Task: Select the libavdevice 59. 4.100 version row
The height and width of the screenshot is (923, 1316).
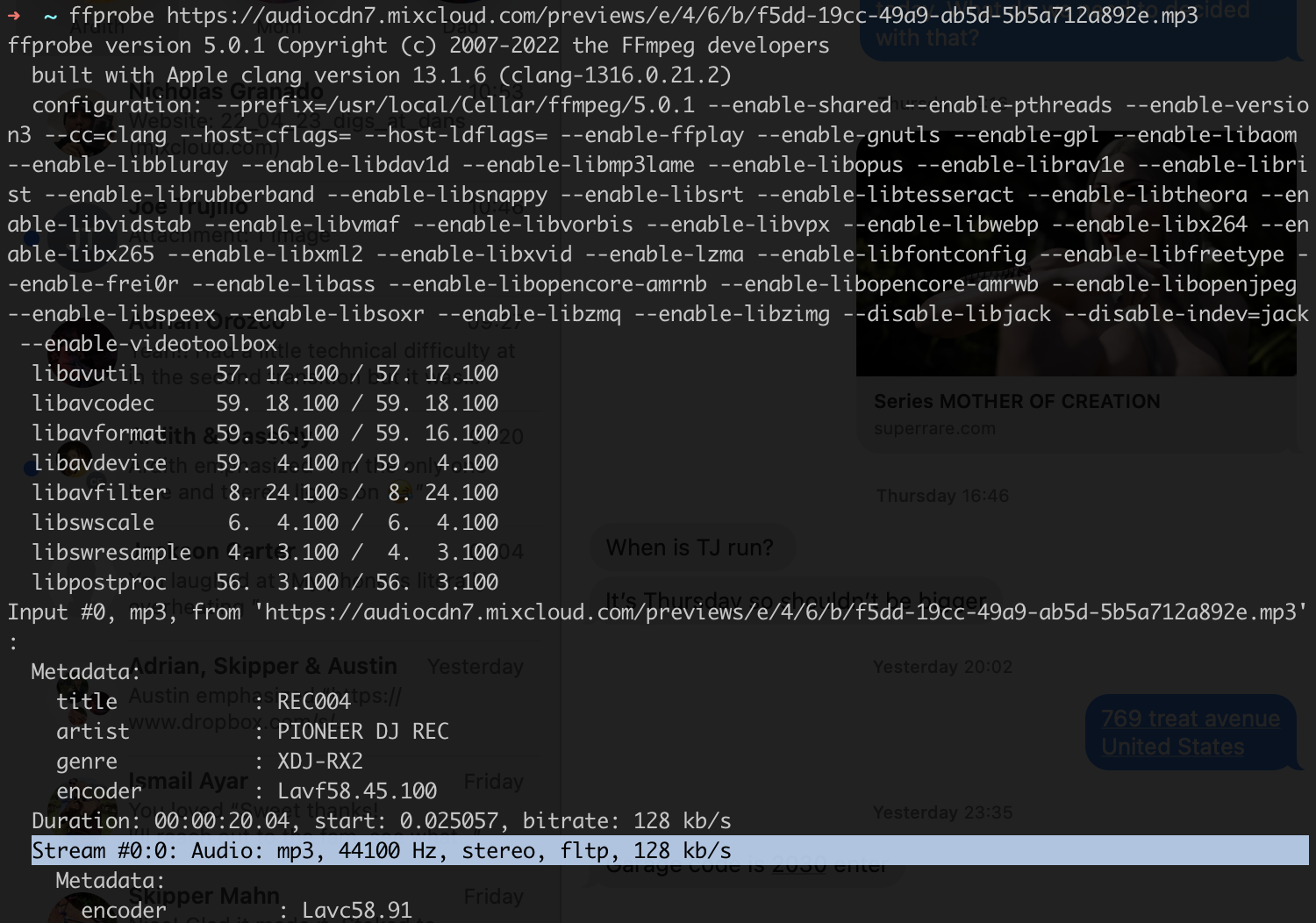Action: click(x=265, y=463)
